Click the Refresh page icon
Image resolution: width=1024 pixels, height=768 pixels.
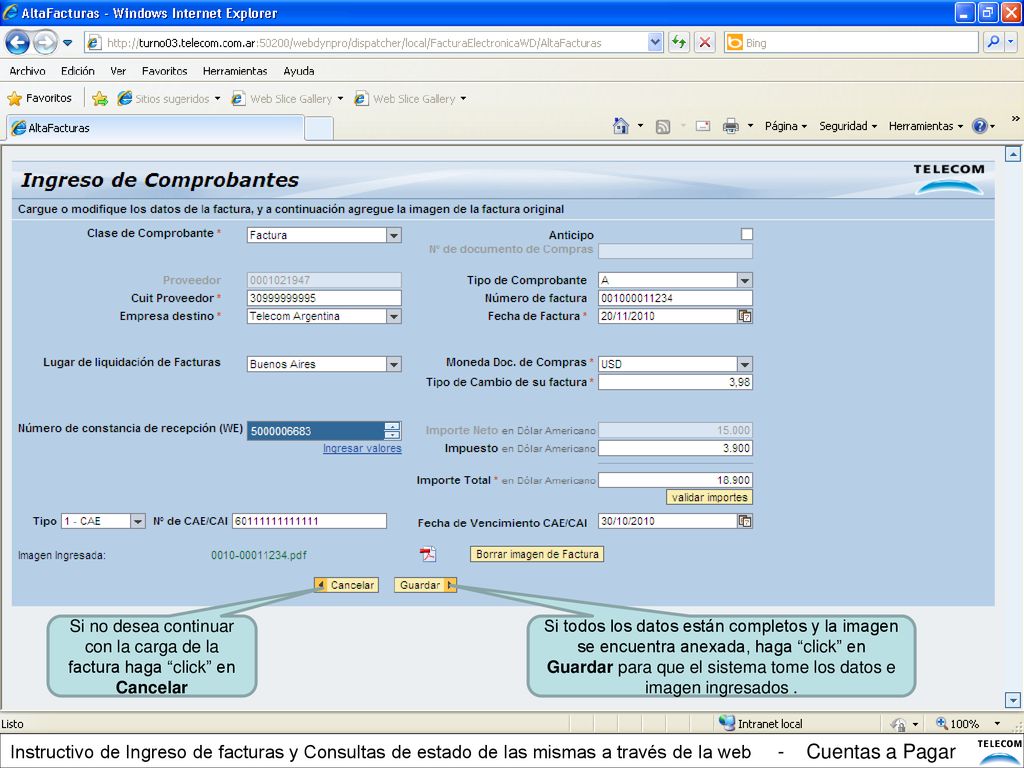(x=679, y=42)
